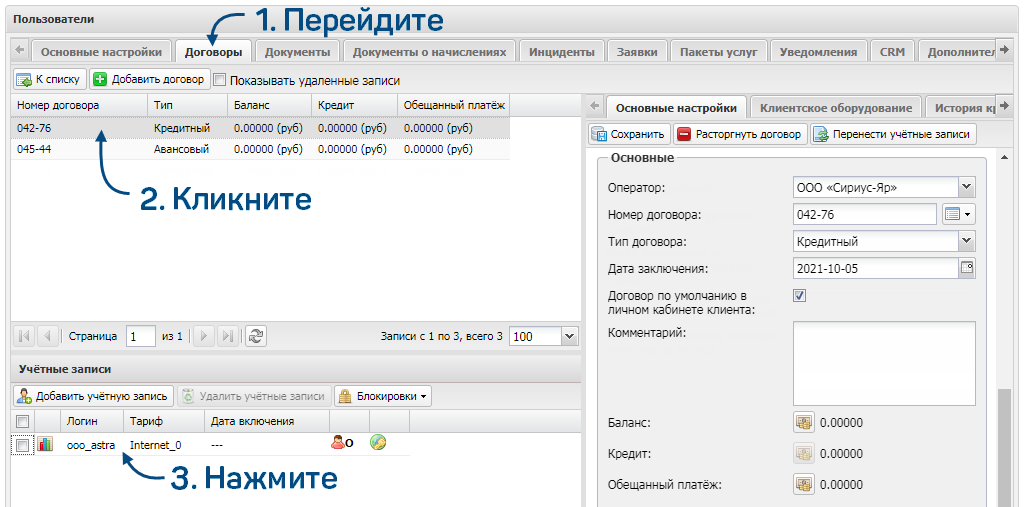Open Документы tab
Screen dimensions: 1024x507
click(298, 52)
